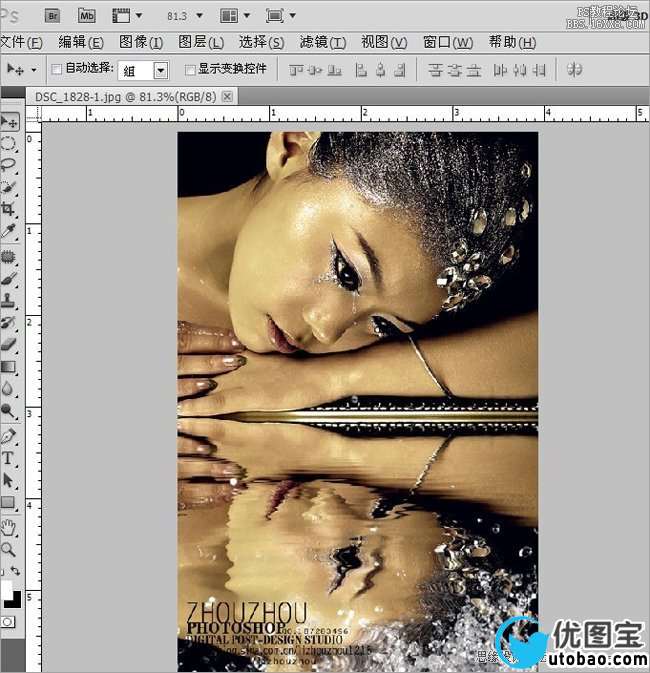
Task: Open the 编辑(E) menu
Action: [81, 42]
